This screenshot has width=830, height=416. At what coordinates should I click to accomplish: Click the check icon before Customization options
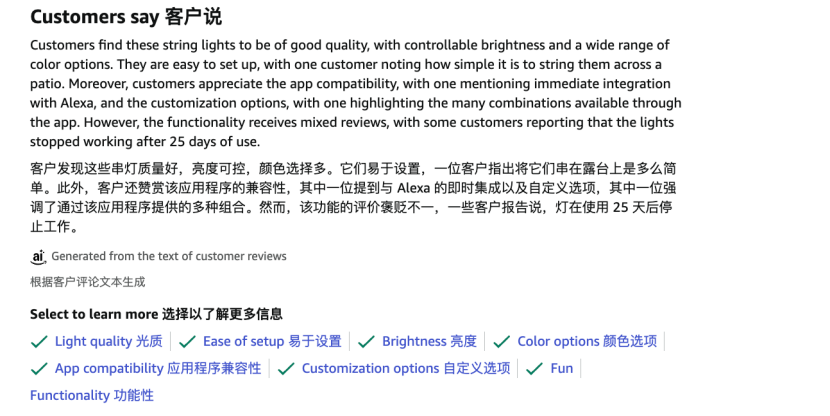[x=287, y=369]
